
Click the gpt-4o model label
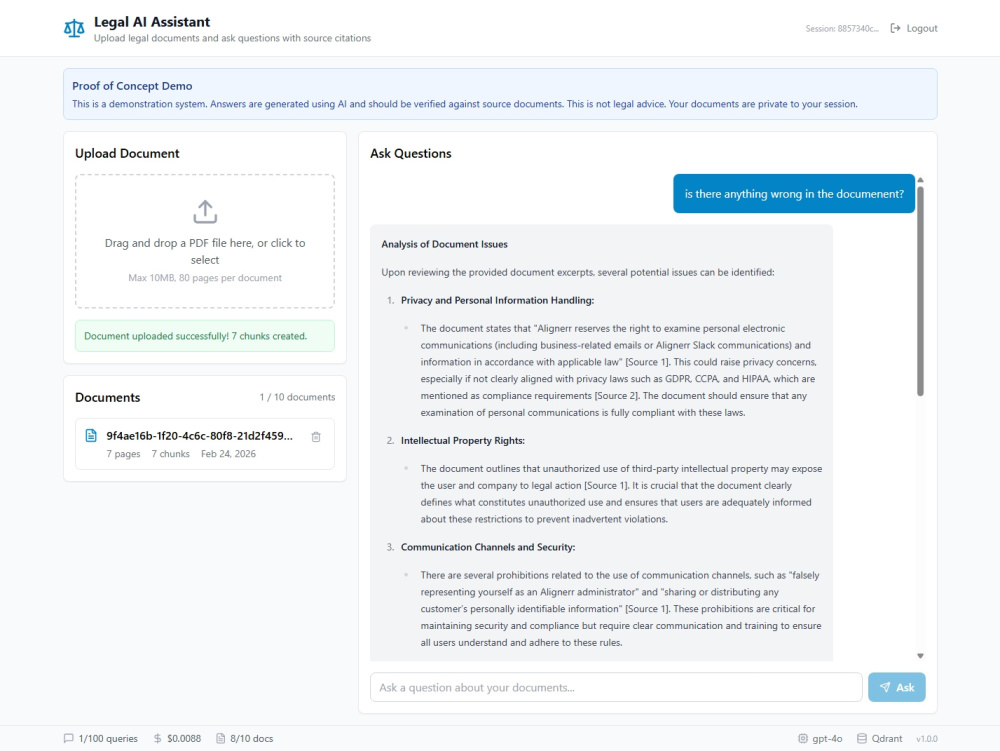tap(827, 738)
